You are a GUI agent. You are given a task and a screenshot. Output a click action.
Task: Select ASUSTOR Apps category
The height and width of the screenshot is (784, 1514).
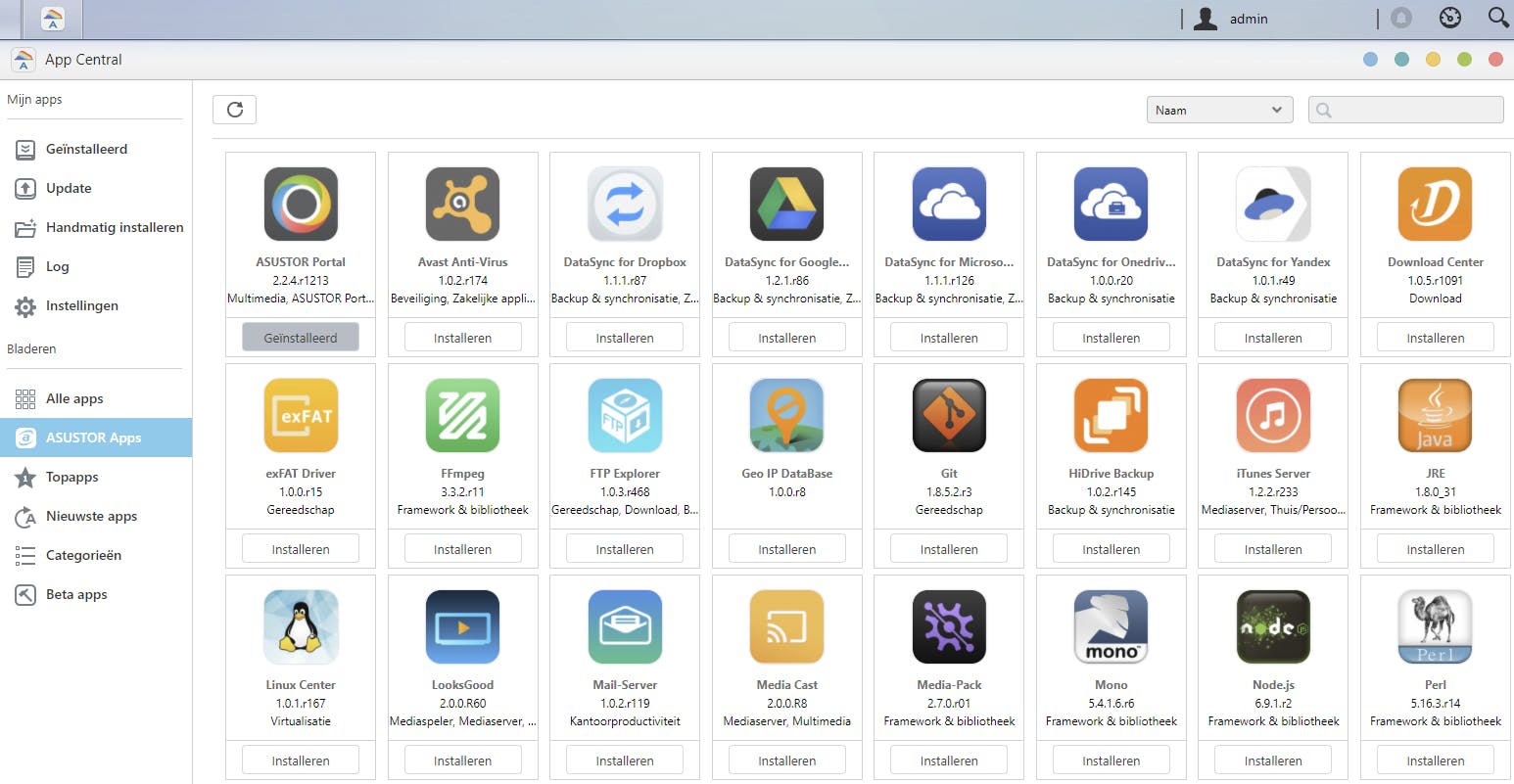(x=96, y=438)
